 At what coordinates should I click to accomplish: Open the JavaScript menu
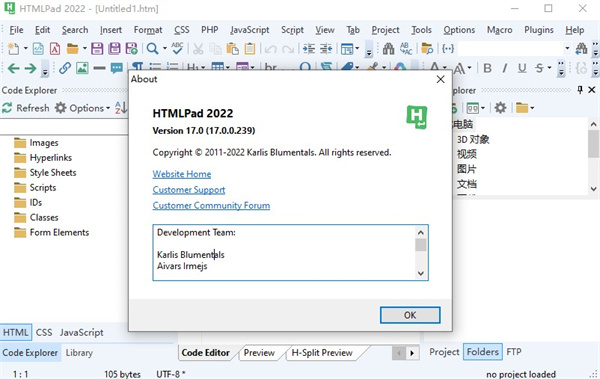pyautogui.click(x=249, y=30)
